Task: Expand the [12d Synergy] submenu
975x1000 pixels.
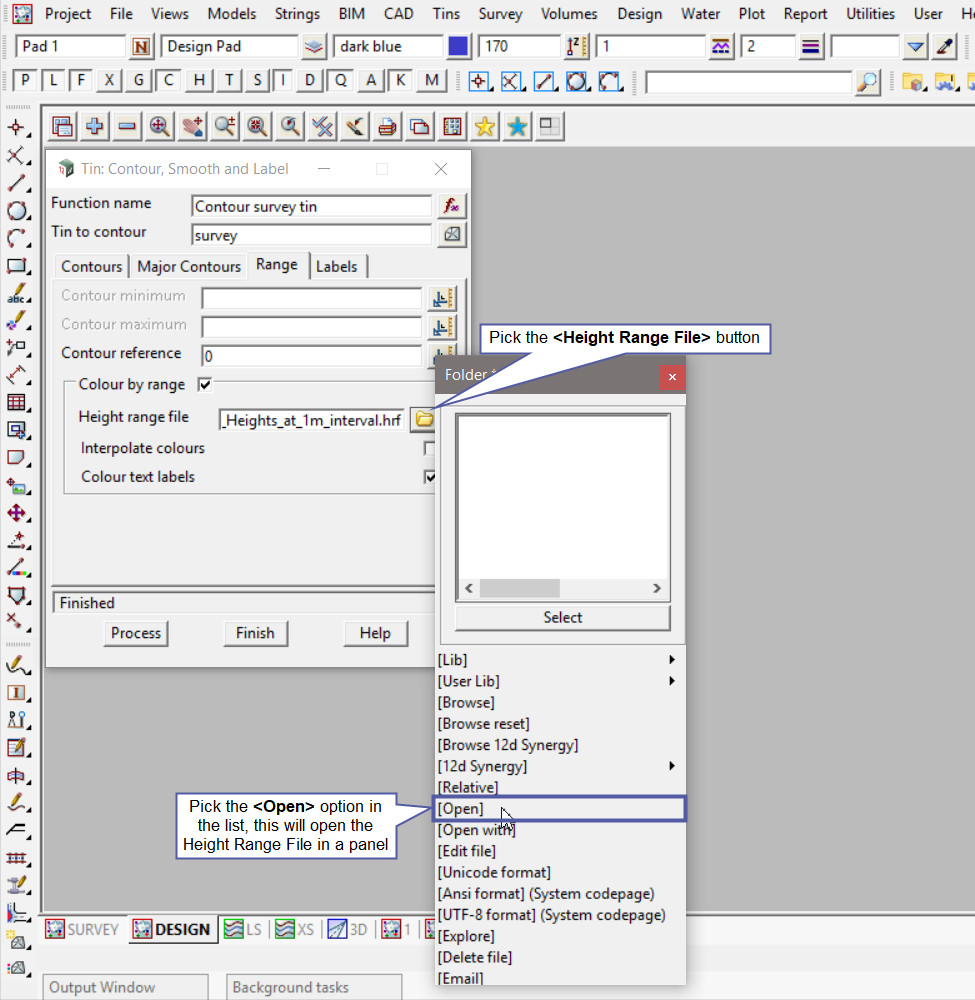Action: coord(672,766)
